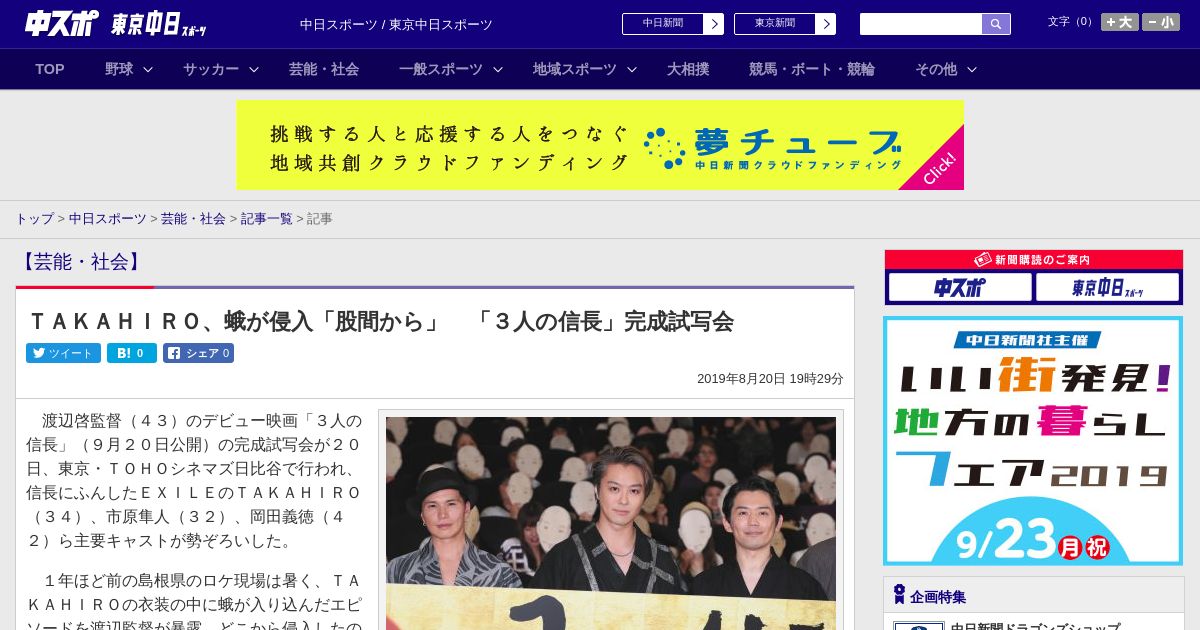Click the pink Click! corner on banner

coord(940,169)
